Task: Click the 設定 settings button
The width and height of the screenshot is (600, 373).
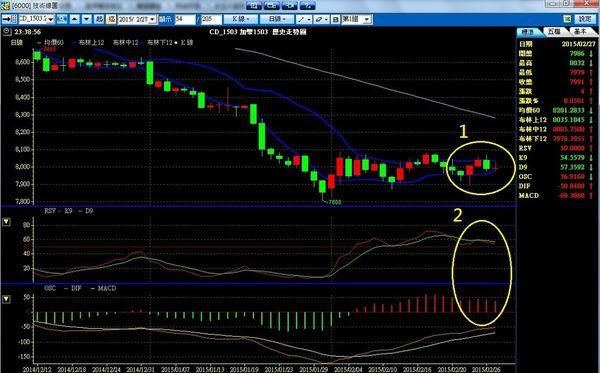Action: point(585,19)
